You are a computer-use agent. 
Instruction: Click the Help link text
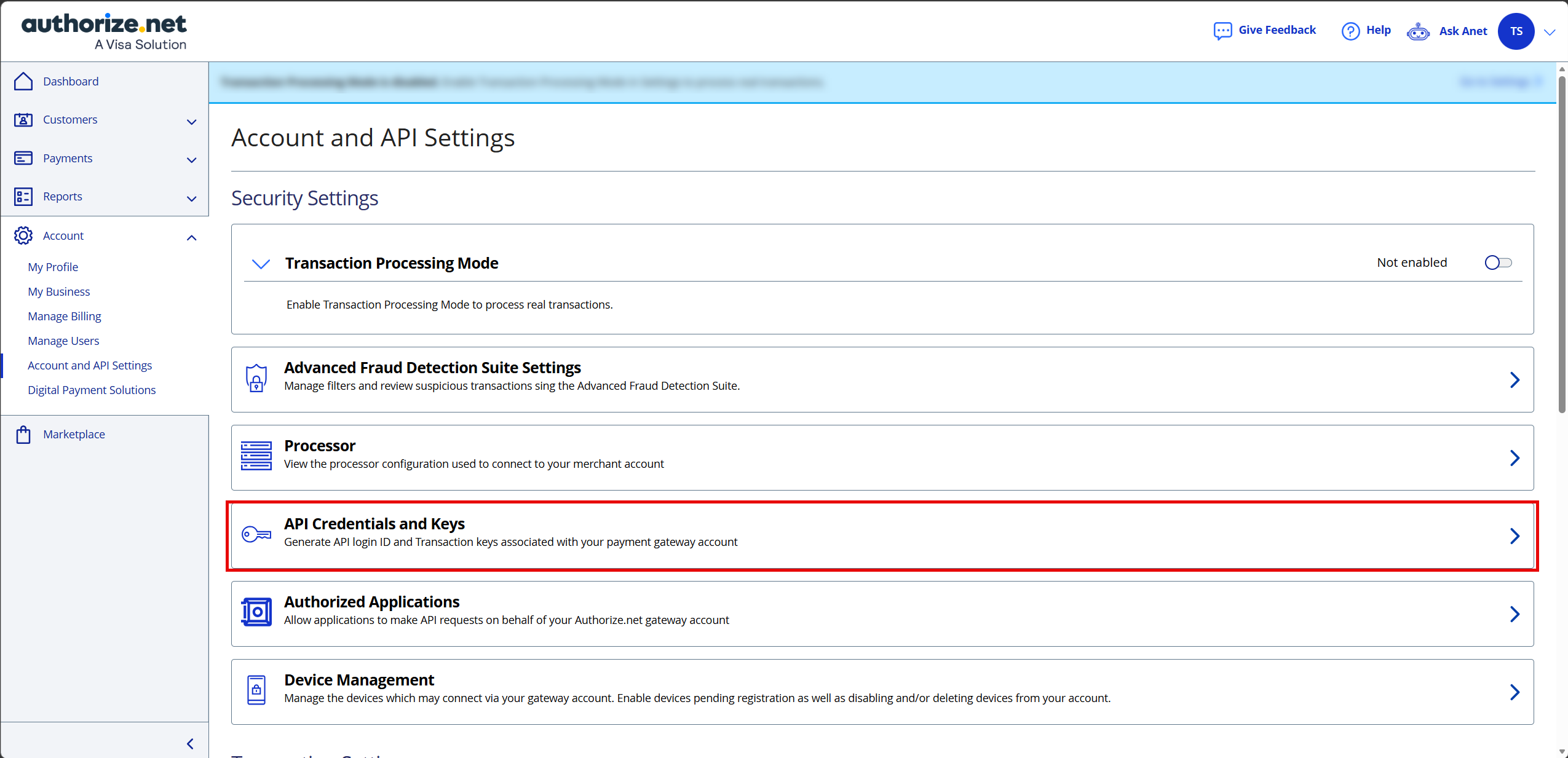[x=1379, y=30]
